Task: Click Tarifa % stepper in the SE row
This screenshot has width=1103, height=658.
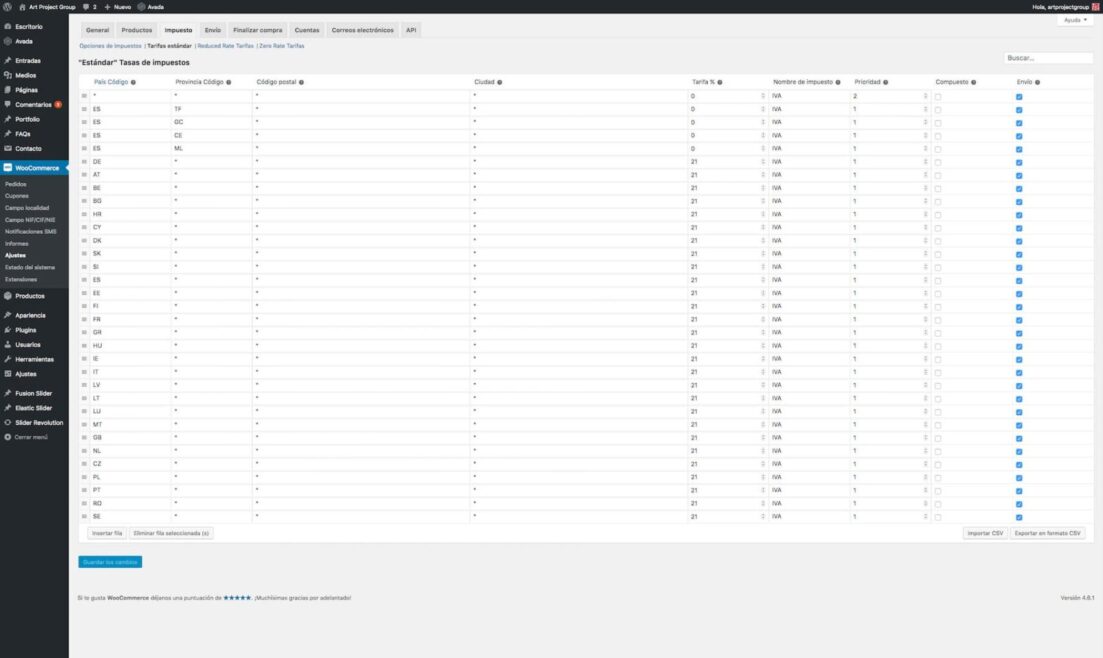Action: click(x=763, y=517)
